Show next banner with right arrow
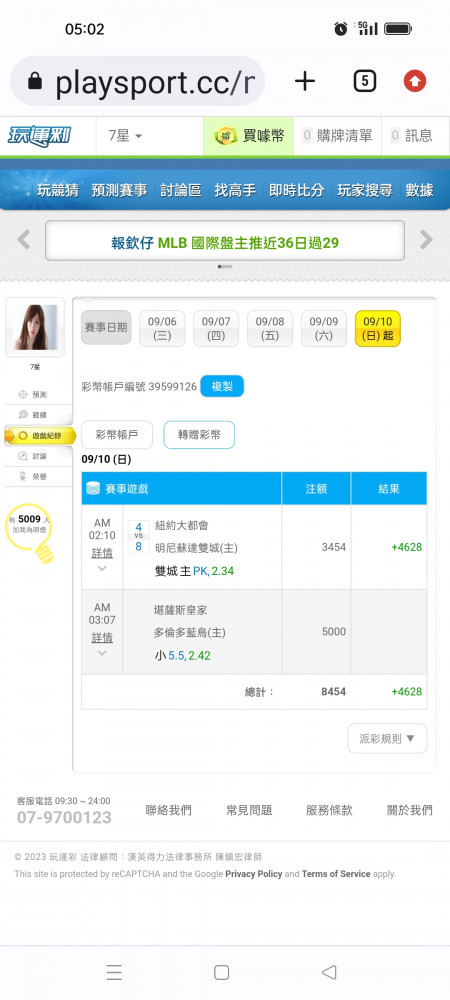Screen dimensions: 450x1000 click(x=426, y=240)
